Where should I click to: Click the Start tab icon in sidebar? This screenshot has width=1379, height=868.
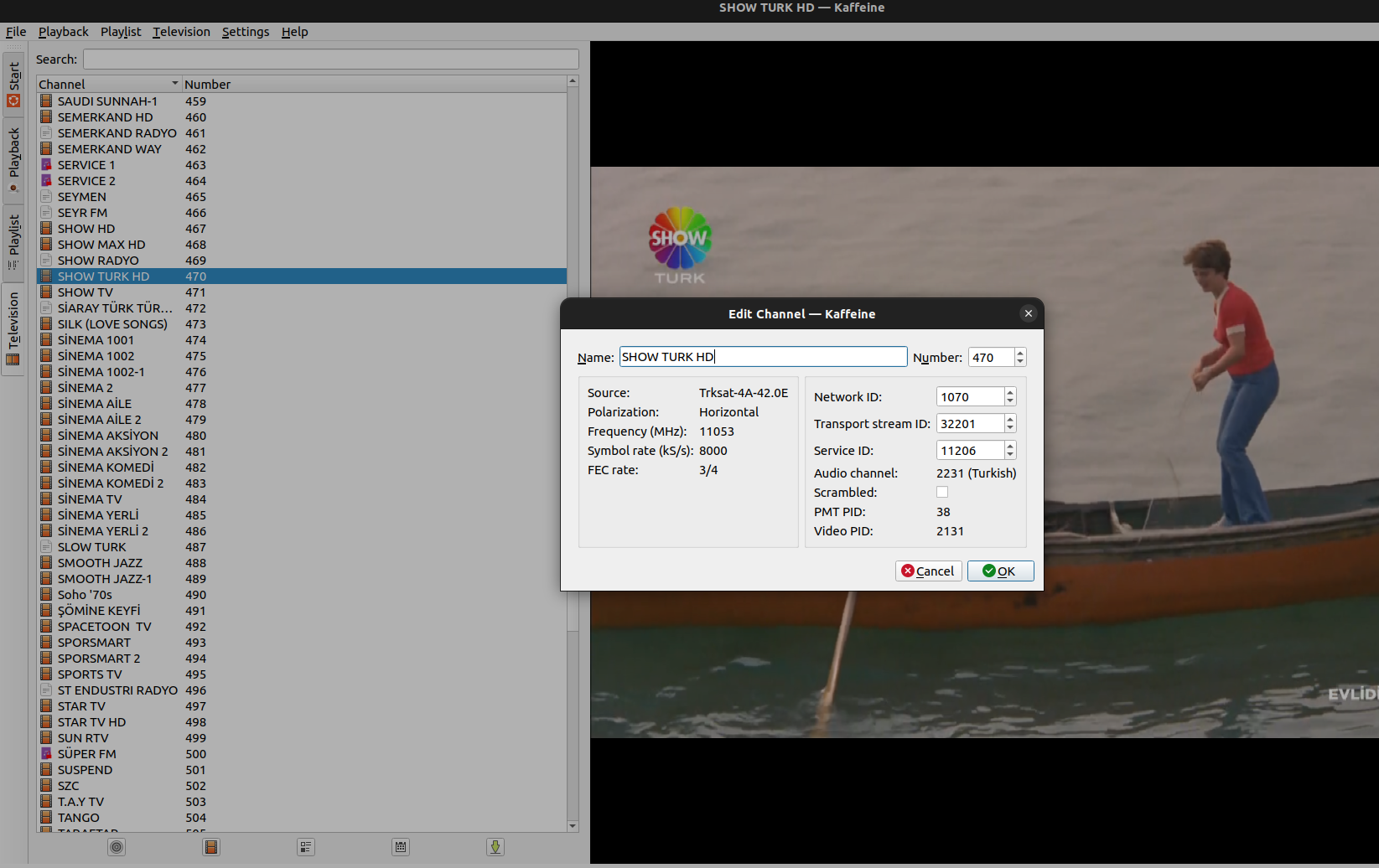13,101
